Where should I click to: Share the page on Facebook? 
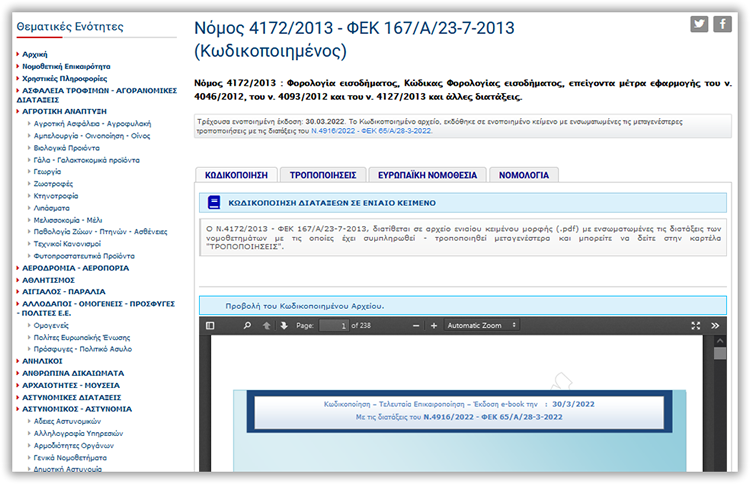pyautogui.click(x=722, y=25)
